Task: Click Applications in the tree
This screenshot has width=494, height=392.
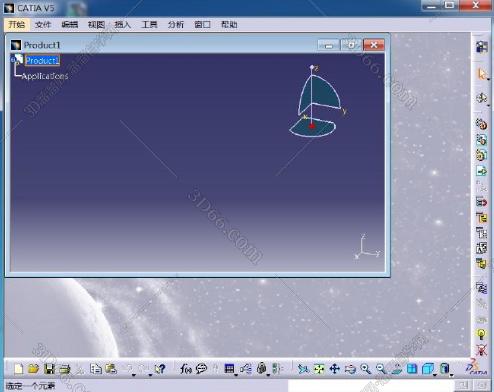Action: [45, 76]
